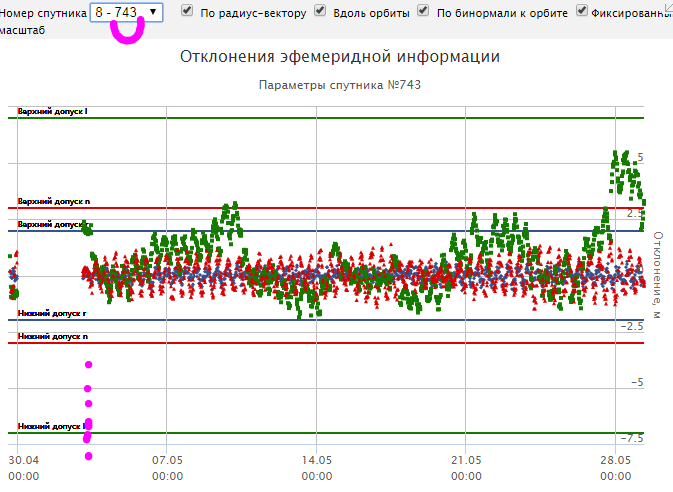
Task: Uncheck the 'Вдоль орбиты' checkbox
Action: coord(320,11)
